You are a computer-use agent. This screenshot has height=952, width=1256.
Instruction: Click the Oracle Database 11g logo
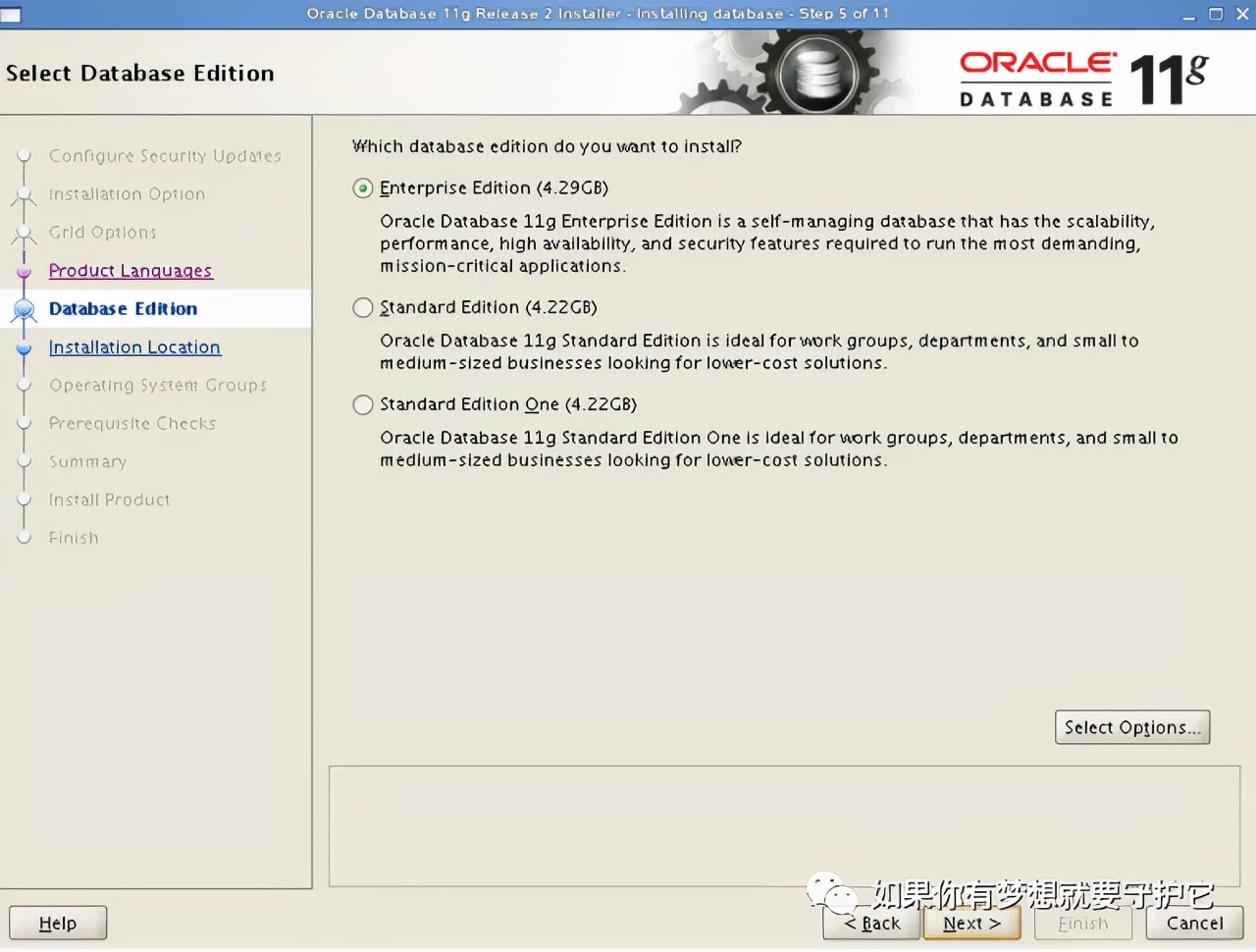pos(1083,79)
